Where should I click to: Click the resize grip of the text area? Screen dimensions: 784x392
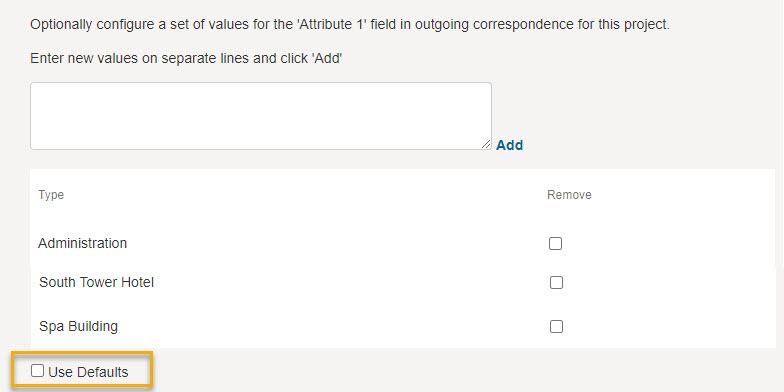pyautogui.click(x=486, y=144)
